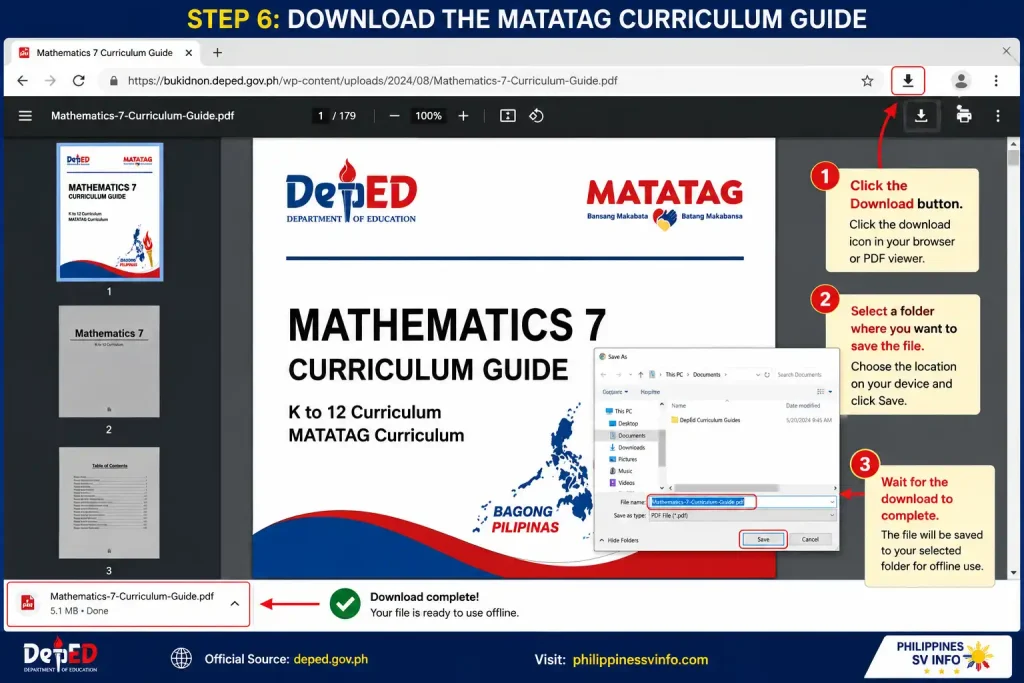Screen dimensions: 1024x683
Task: Click This PC in the Save As breadcrumb
Action: coord(675,375)
